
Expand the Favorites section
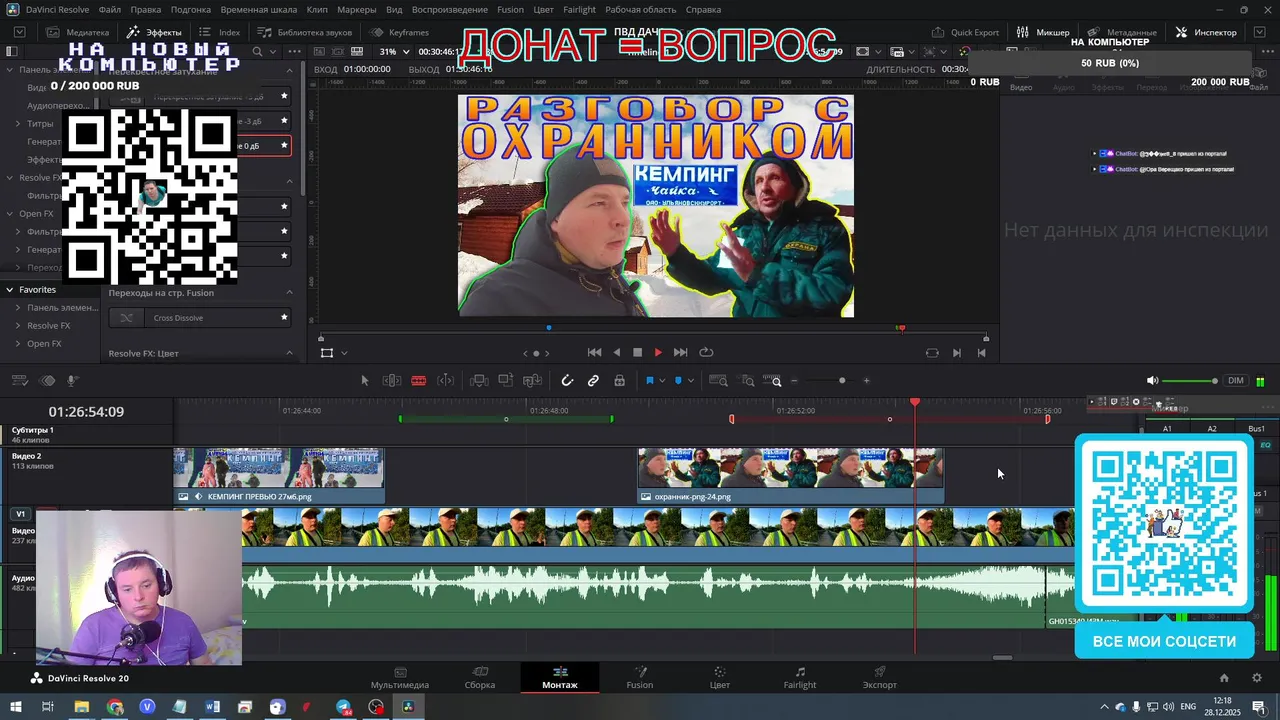click(9, 289)
